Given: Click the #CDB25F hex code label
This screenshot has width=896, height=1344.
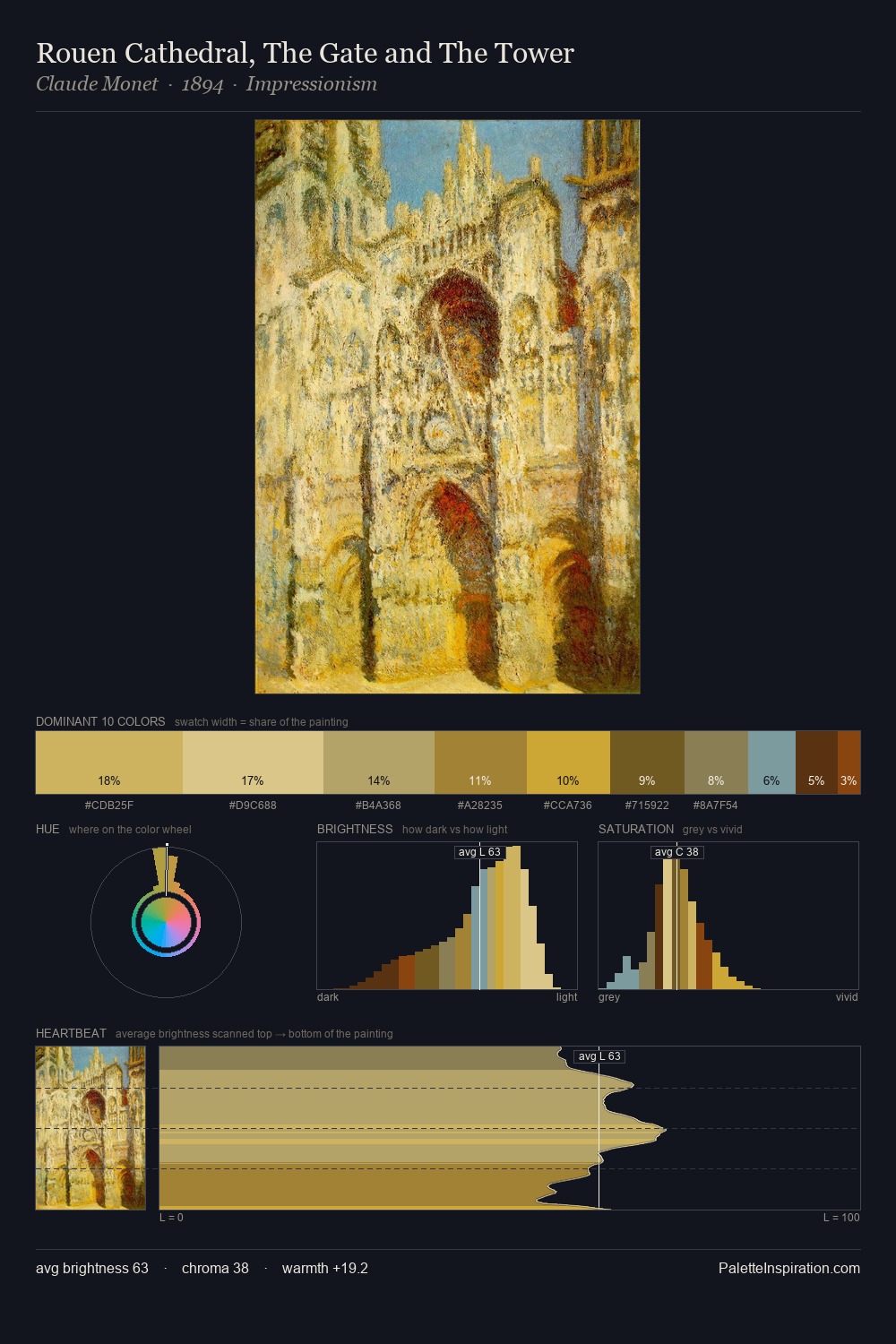Looking at the screenshot, I should pyautogui.click(x=109, y=806).
